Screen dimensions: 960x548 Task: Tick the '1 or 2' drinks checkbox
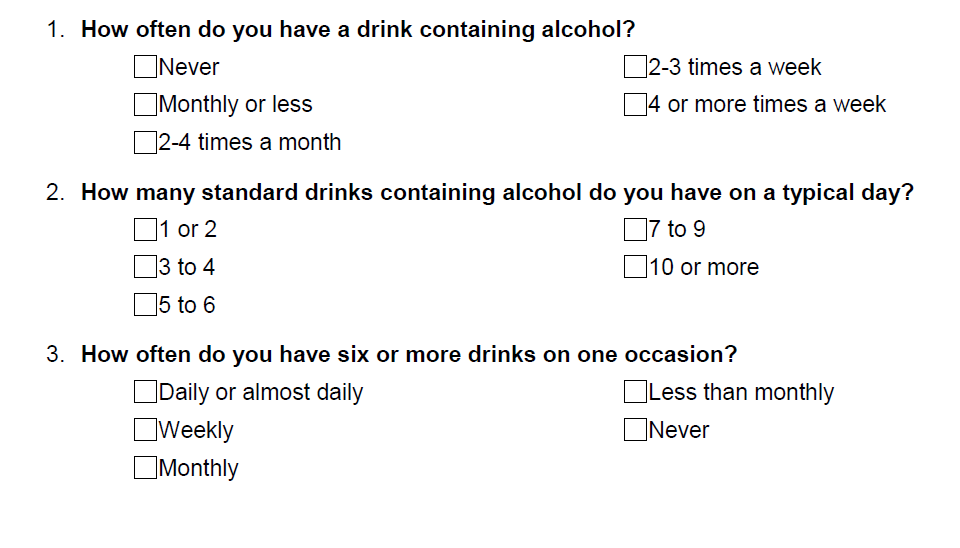coord(146,230)
